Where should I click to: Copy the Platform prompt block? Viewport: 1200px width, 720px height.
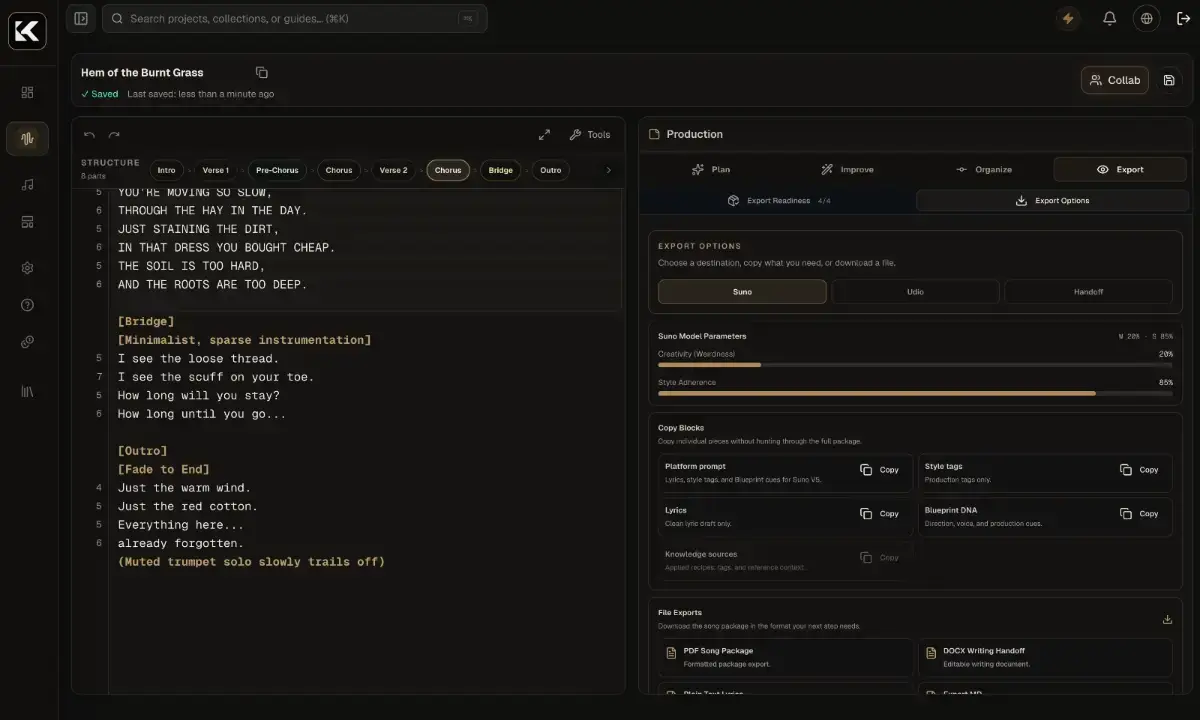tap(880, 470)
